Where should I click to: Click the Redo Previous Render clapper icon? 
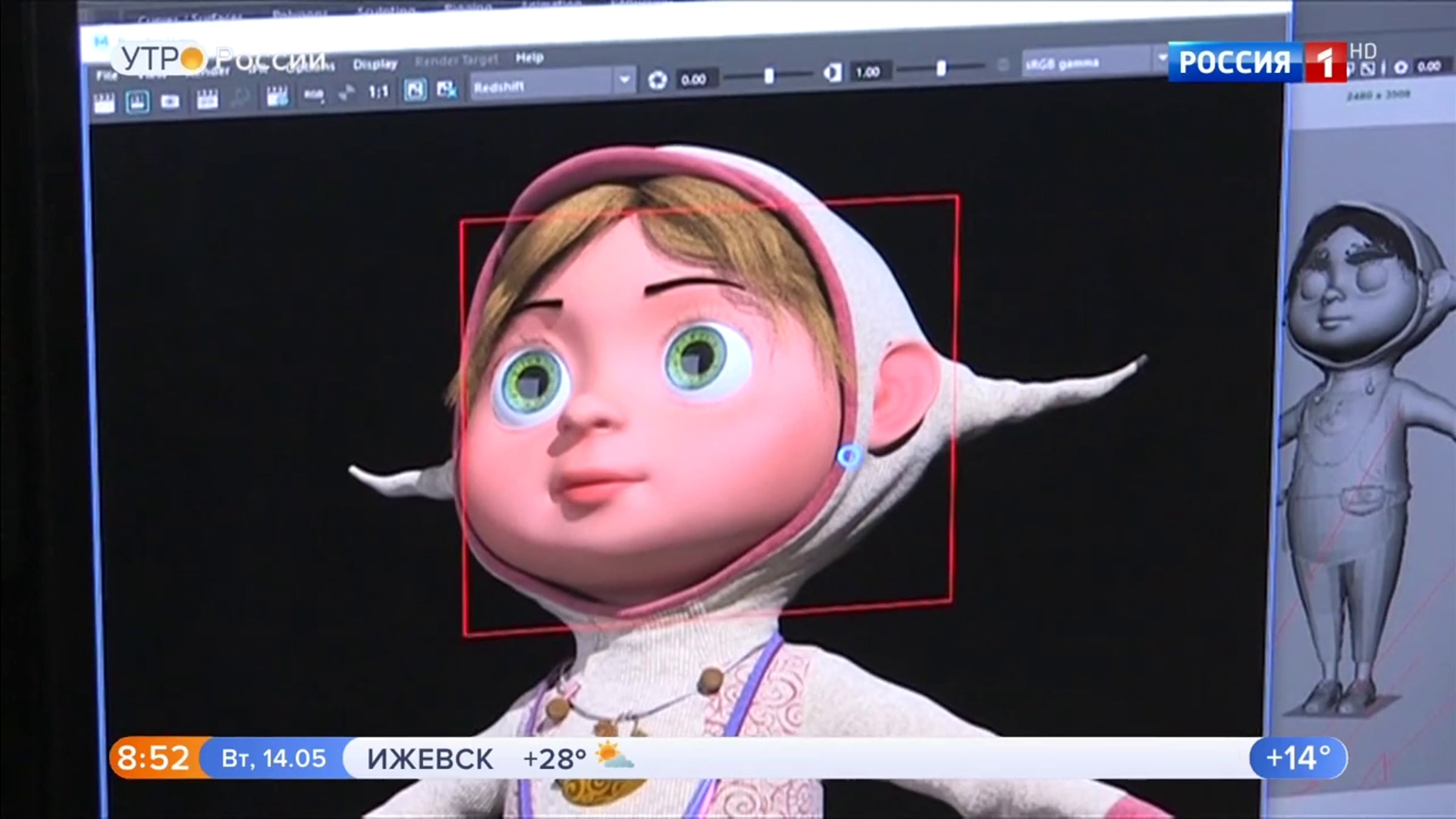(x=104, y=103)
